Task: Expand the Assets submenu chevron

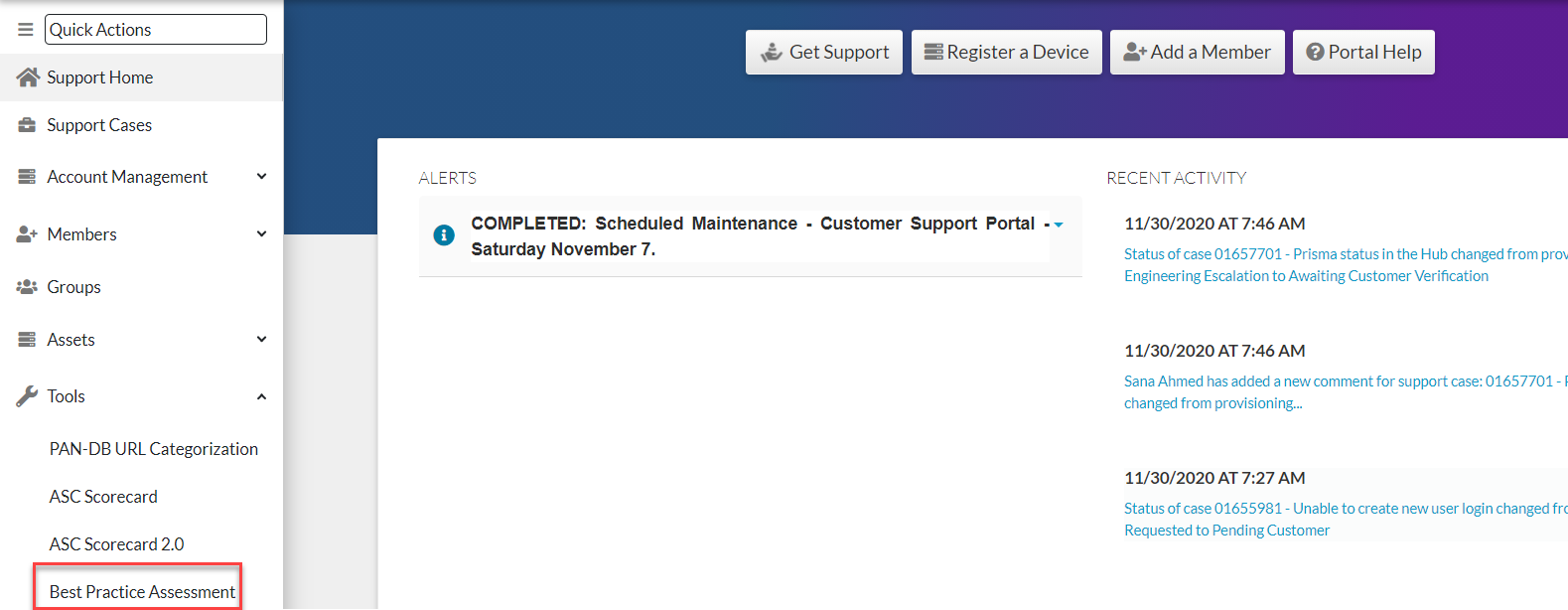Action: (262, 340)
